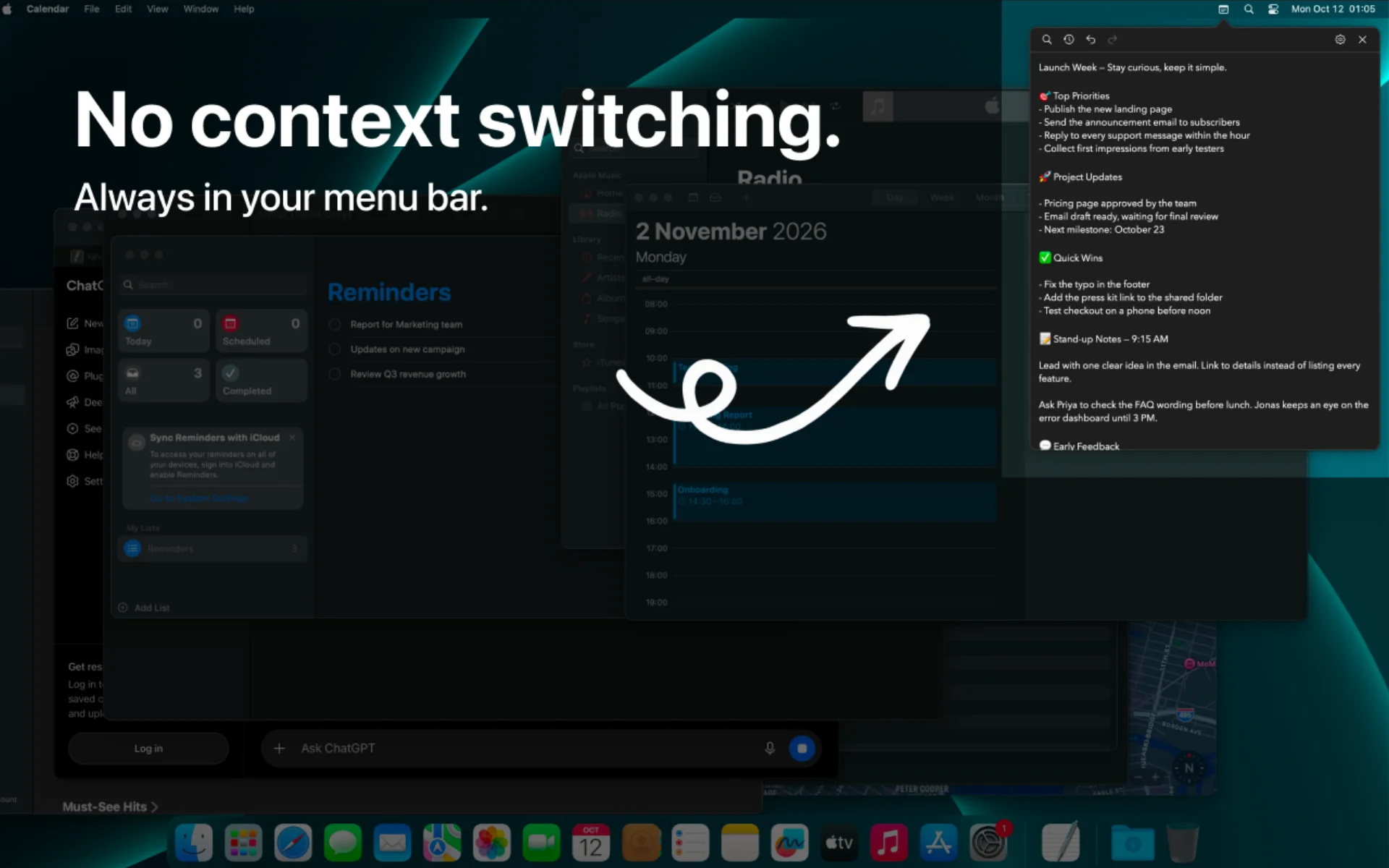Image resolution: width=1389 pixels, height=868 pixels.
Task: Select the Today card in the Reminders window
Action: 163,331
